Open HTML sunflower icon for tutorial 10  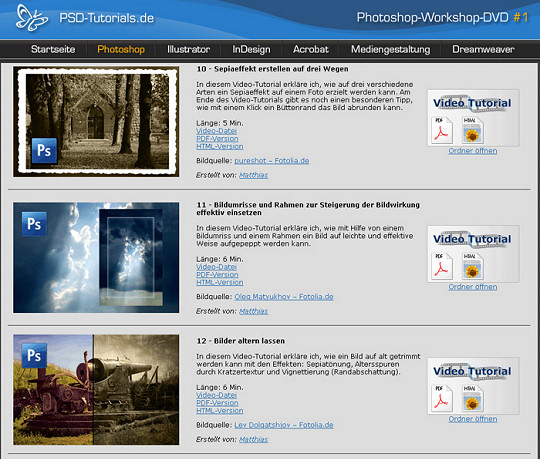click(x=472, y=130)
